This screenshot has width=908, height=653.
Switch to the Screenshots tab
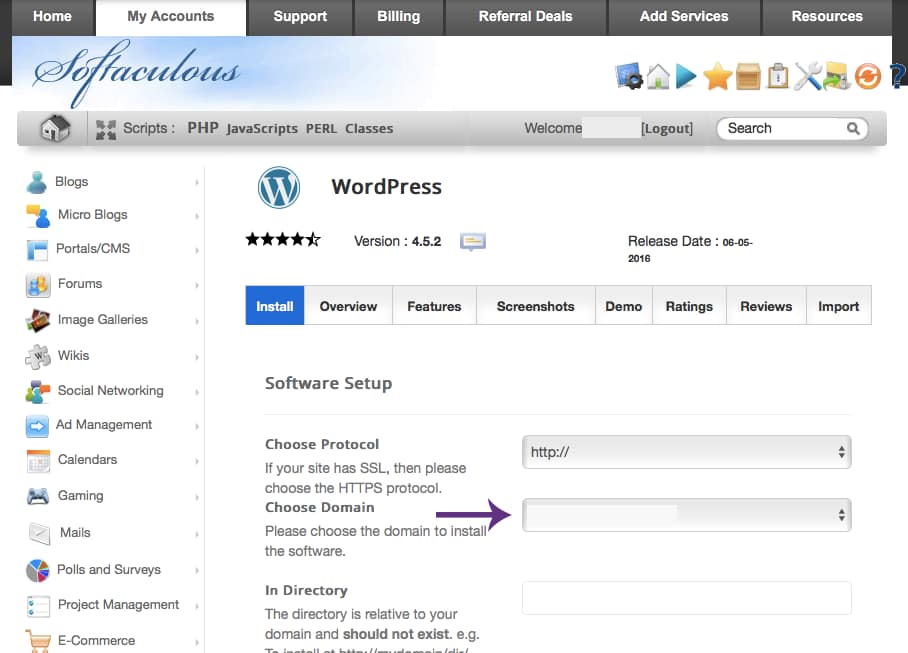coord(535,306)
